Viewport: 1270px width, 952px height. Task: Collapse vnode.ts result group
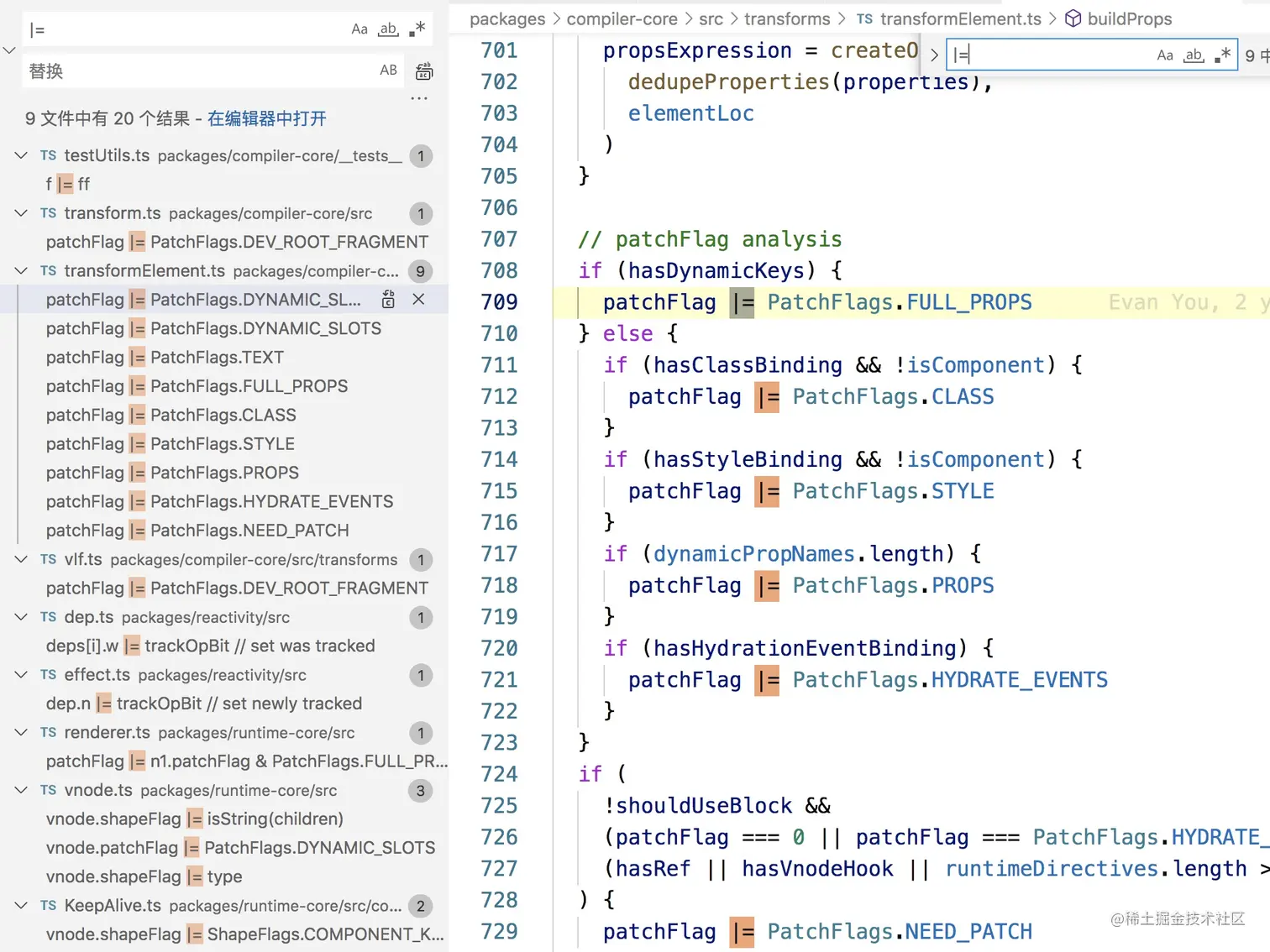point(21,790)
